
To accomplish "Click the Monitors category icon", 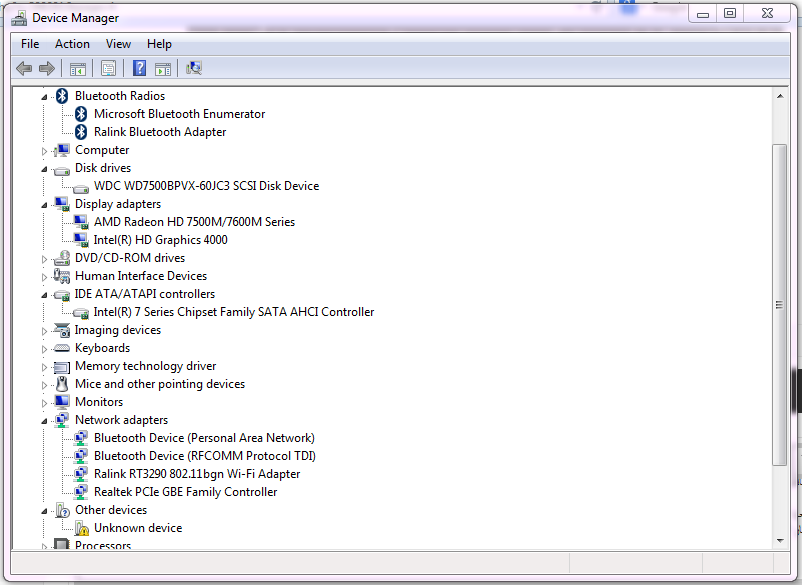I will point(62,401).
